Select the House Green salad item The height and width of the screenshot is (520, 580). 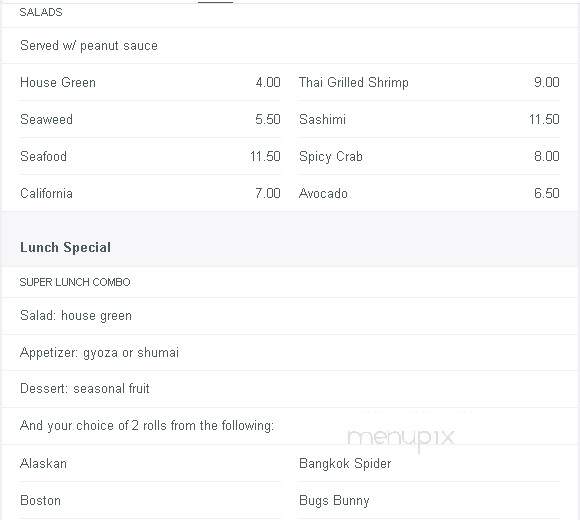coord(149,82)
